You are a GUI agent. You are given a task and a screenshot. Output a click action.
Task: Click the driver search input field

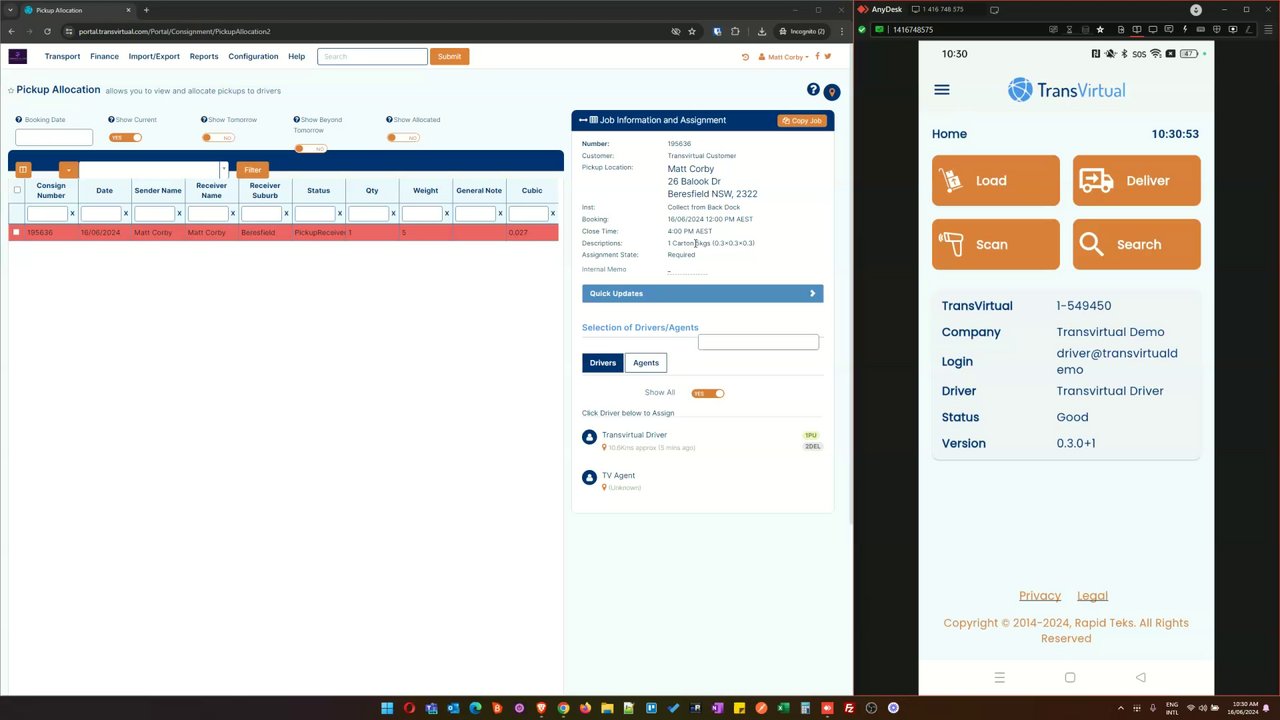click(758, 342)
